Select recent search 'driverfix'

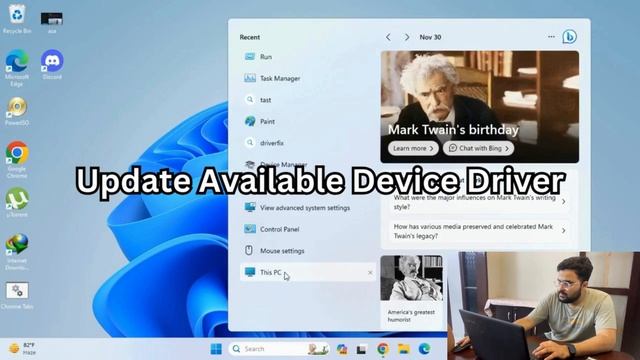click(x=308, y=143)
